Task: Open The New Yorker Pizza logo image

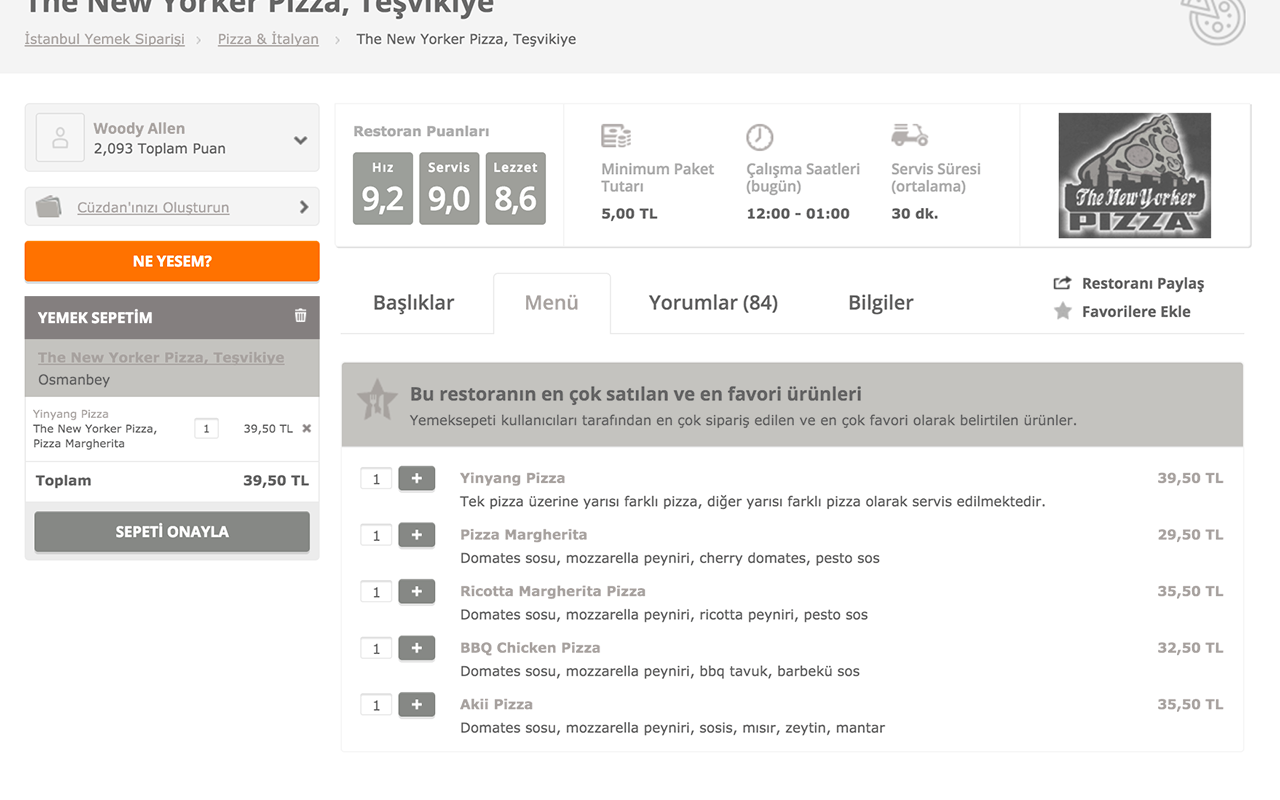Action: pyautogui.click(x=1135, y=175)
